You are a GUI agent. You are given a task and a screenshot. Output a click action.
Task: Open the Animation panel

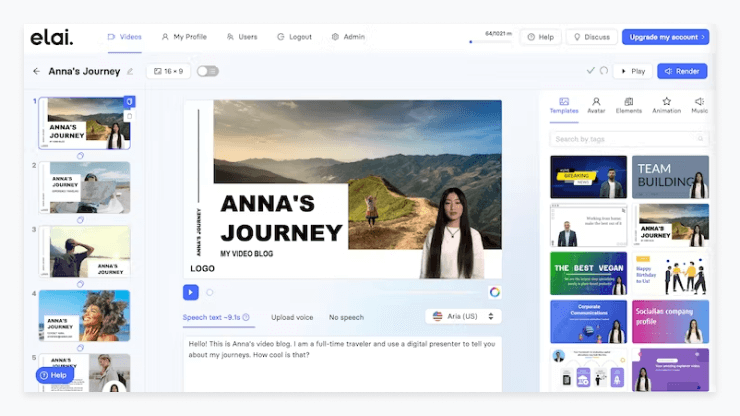(x=666, y=105)
